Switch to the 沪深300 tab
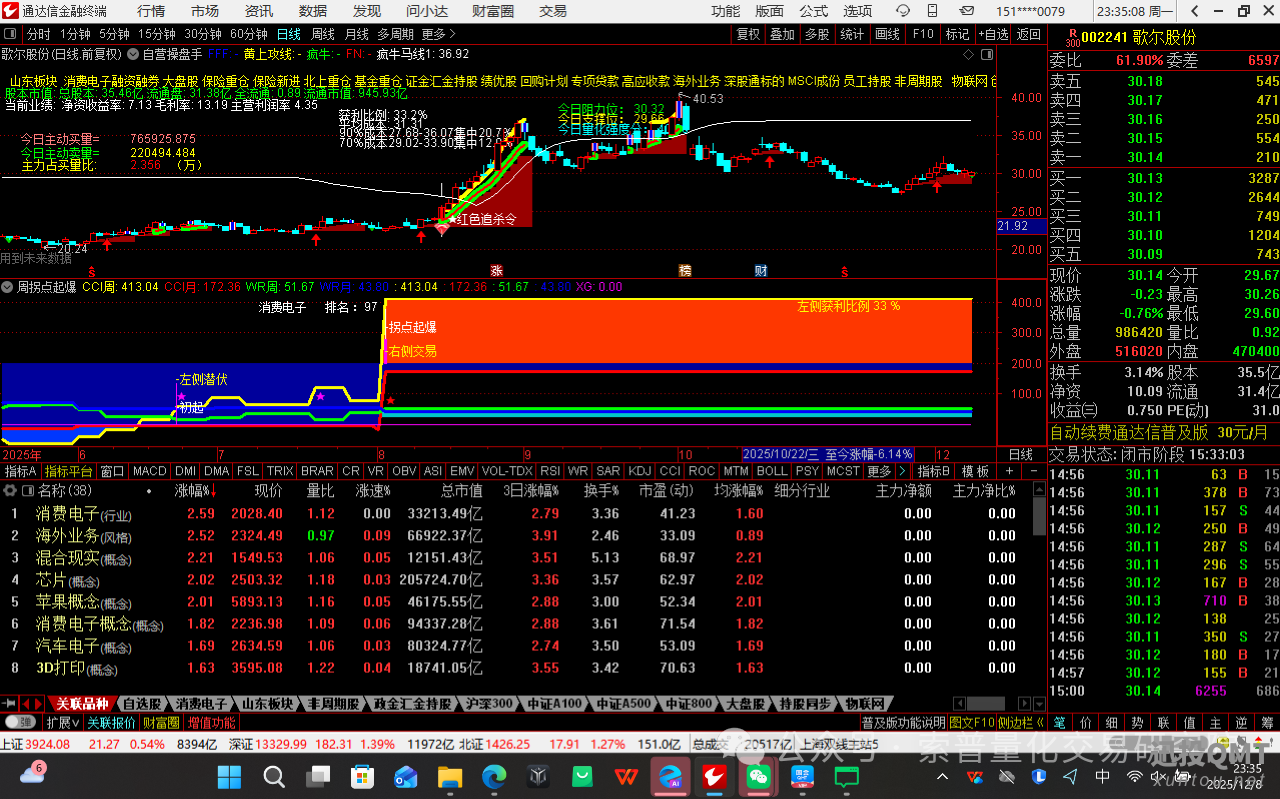 [489, 703]
